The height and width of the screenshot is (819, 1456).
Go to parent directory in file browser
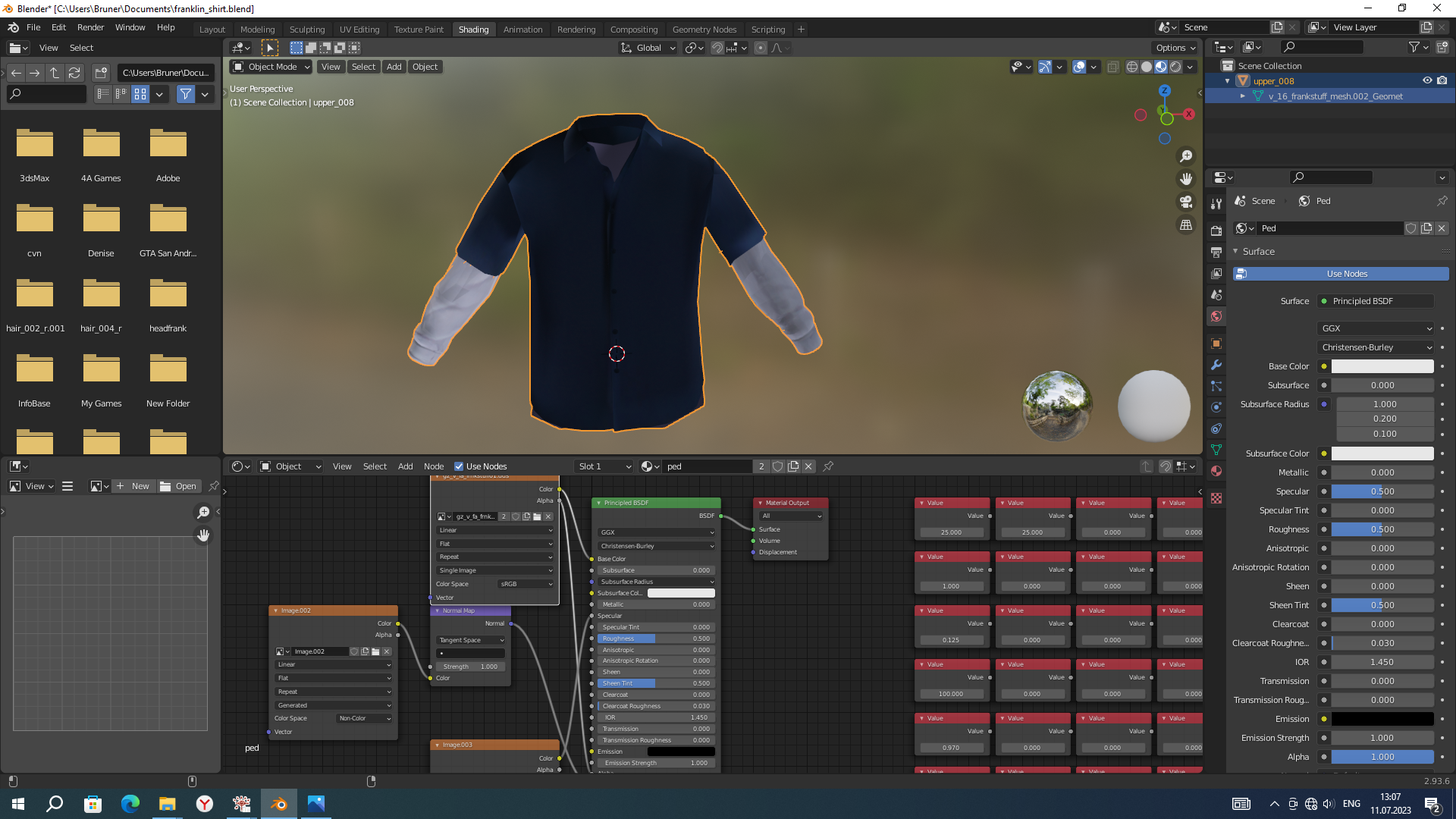55,73
